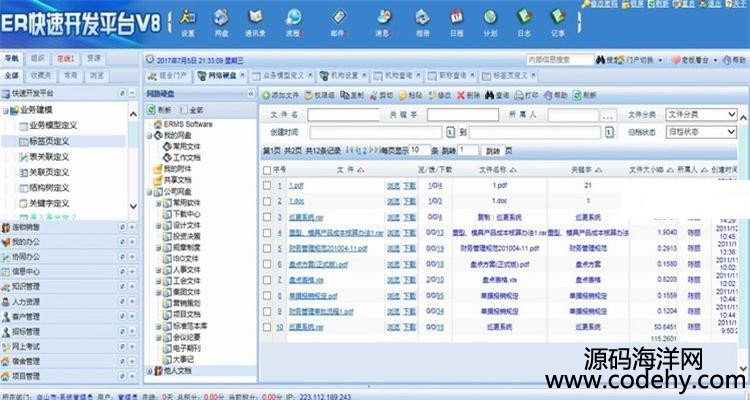Click 粘贴 paste in file toolbar

[x=410, y=95]
